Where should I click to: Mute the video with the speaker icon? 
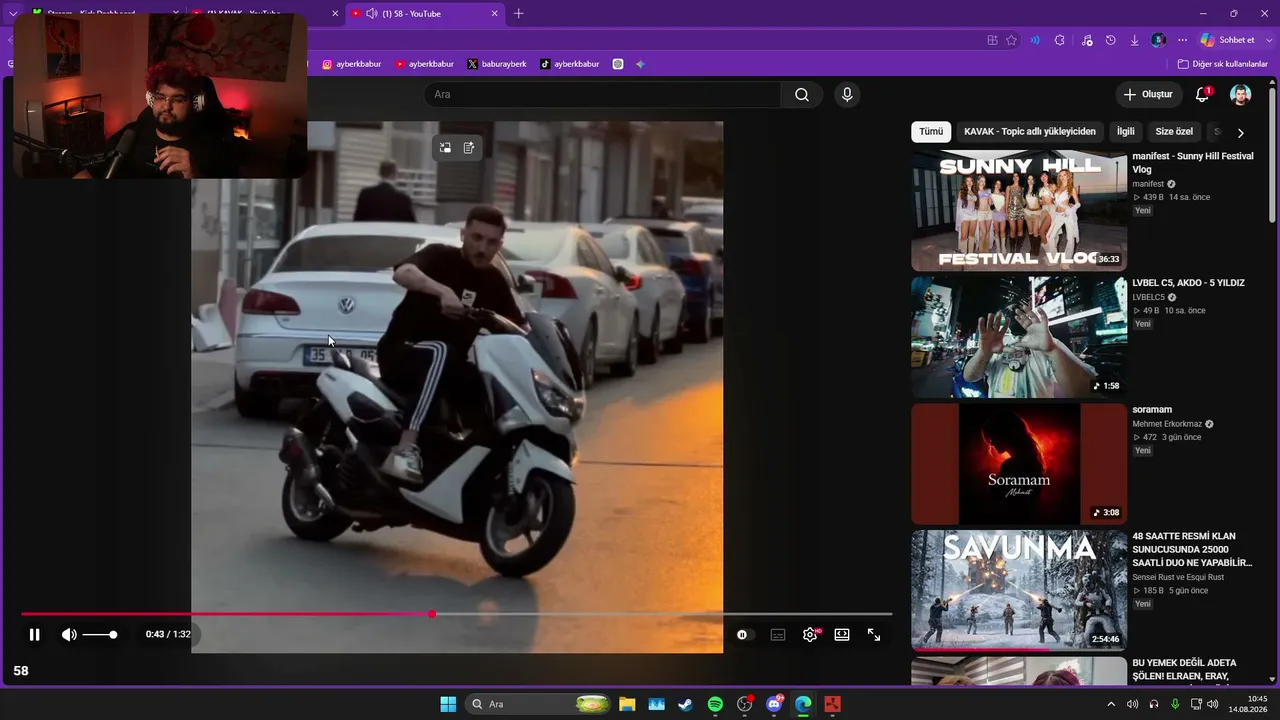click(x=69, y=635)
